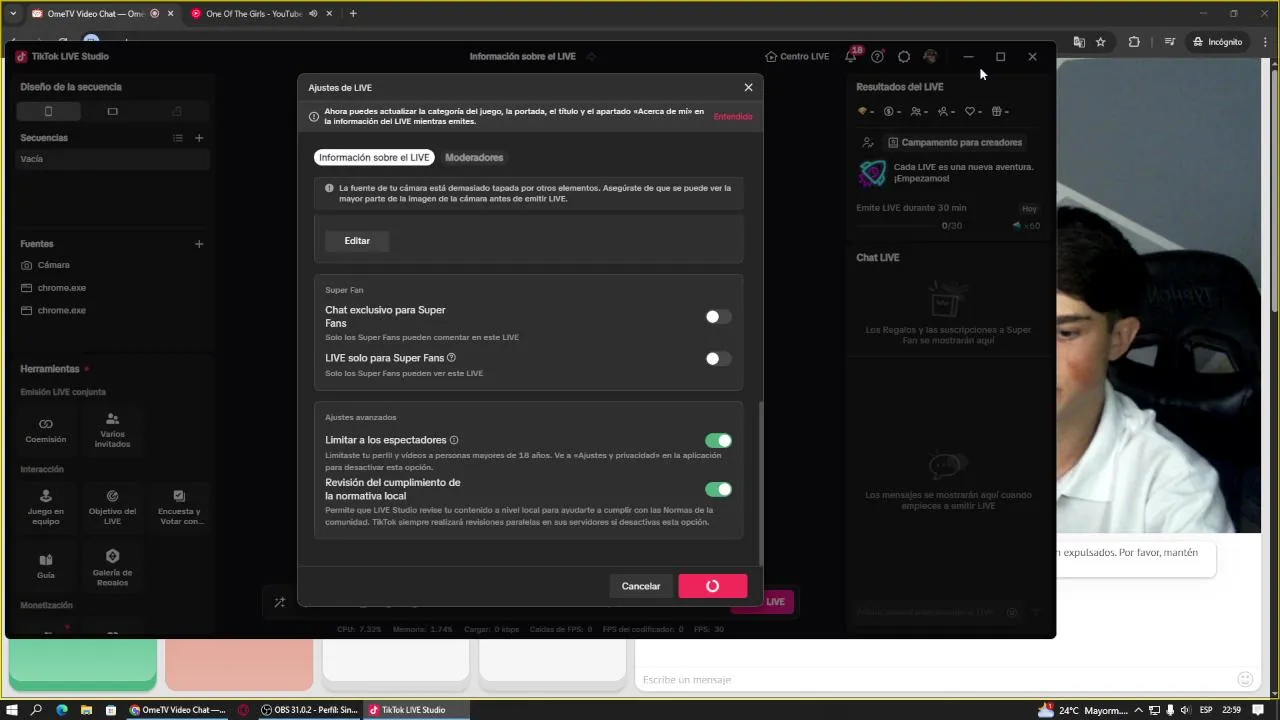Open Windows Start menu

(x=13, y=710)
